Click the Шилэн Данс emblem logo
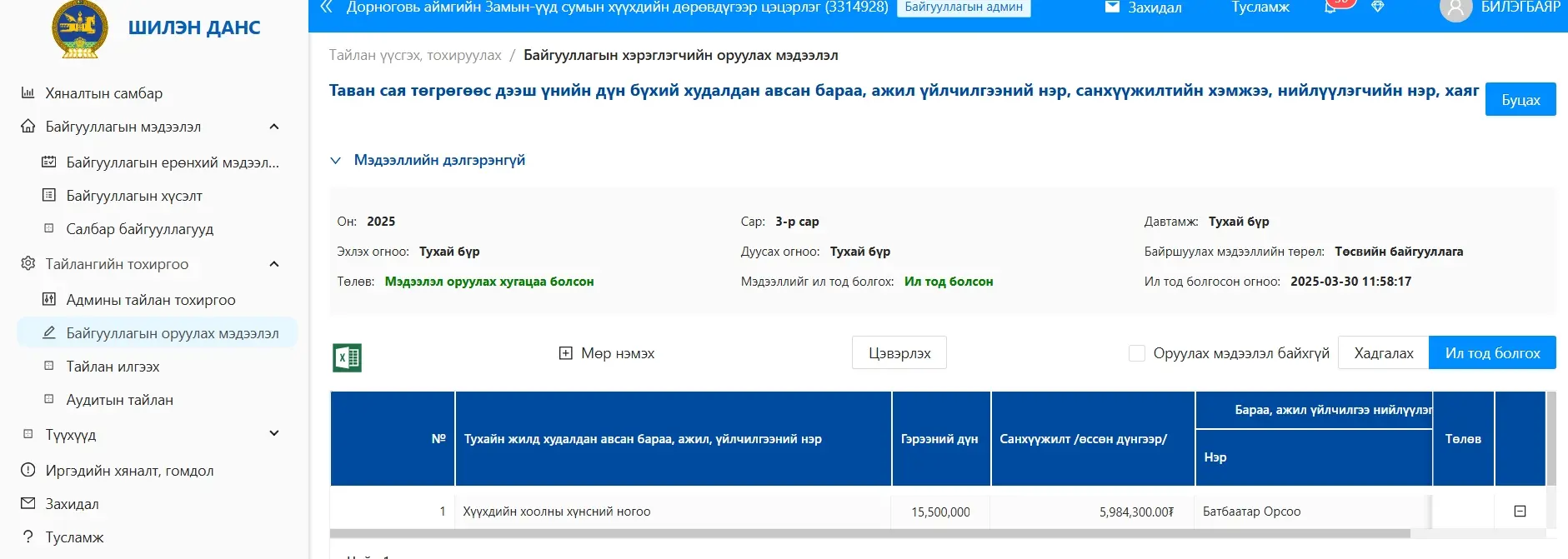 click(x=80, y=29)
